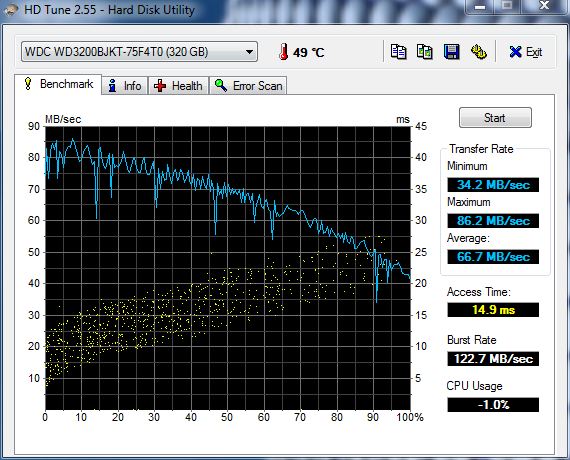This screenshot has height=460, width=570.
Task: Switch to the Info tab
Action: 125,86
